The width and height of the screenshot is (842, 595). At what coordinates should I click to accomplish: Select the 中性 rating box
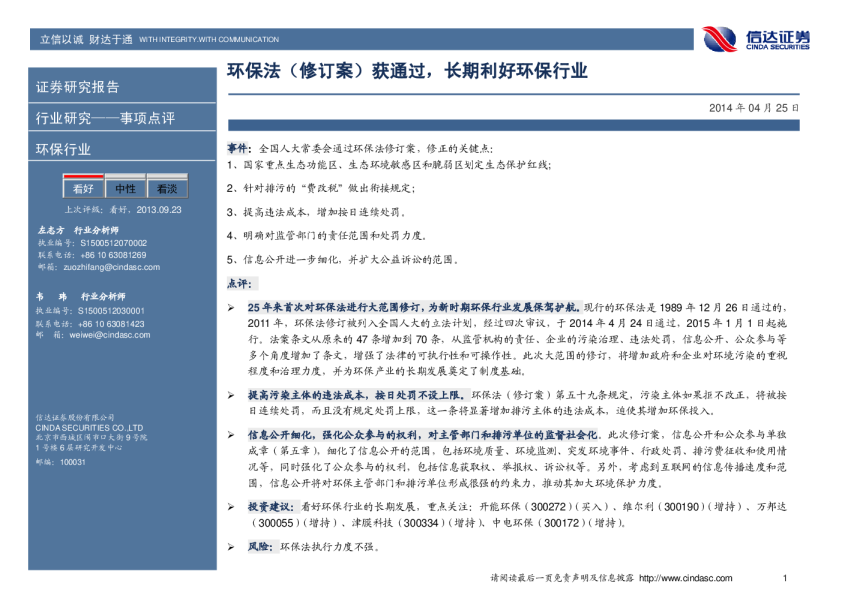coord(125,189)
